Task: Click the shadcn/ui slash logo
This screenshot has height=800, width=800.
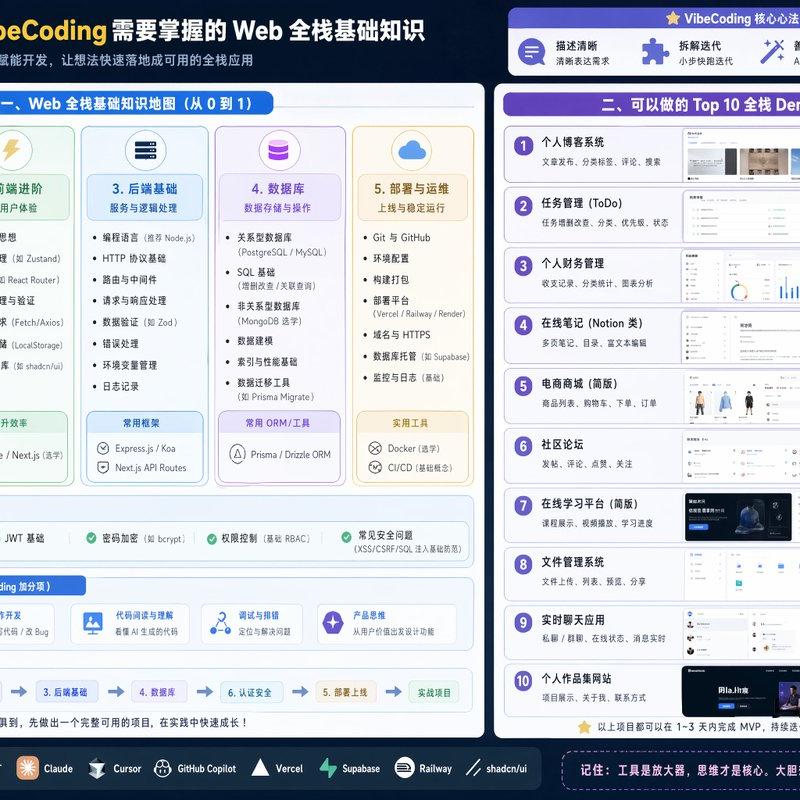Action: click(473, 768)
